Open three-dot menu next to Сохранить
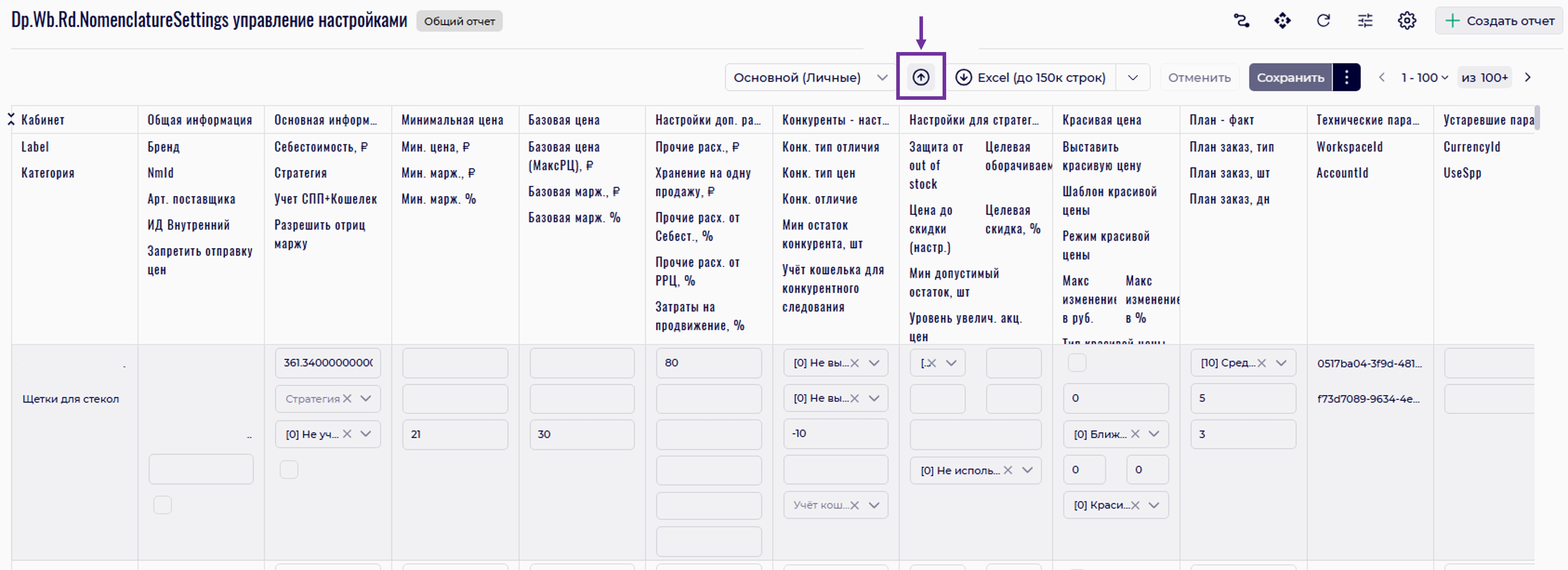 click(1346, 77)
